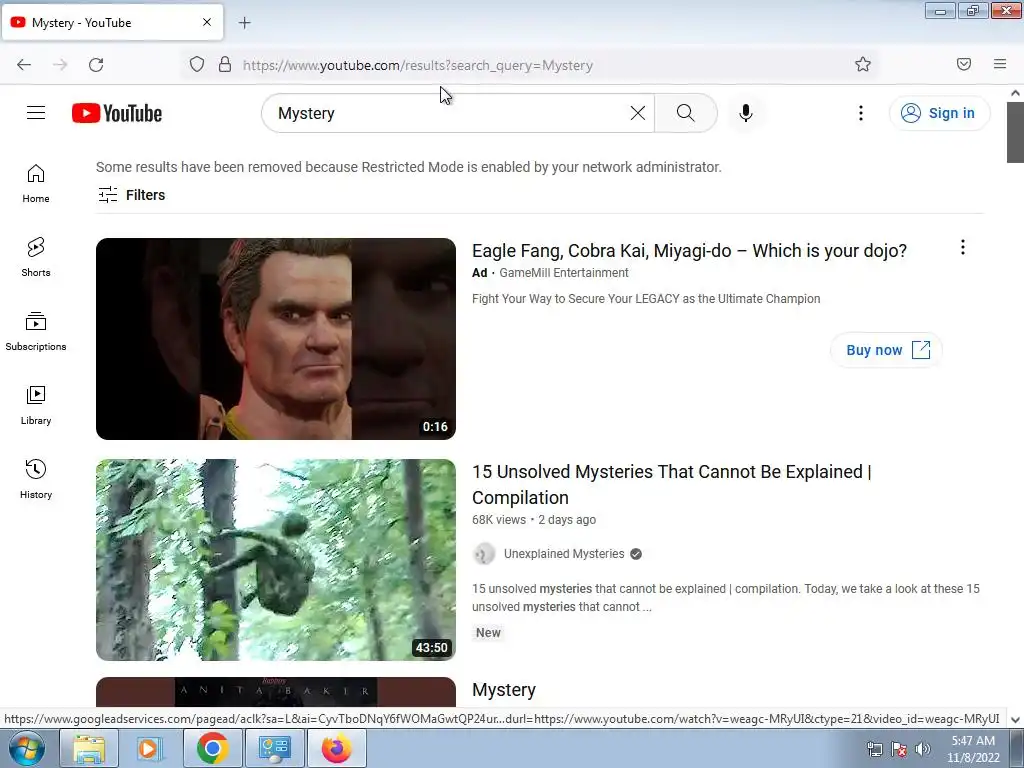This screenshot has height=768, width=1024.
Task: Open the volume speaker tray icon
Action: pos(923,749)
